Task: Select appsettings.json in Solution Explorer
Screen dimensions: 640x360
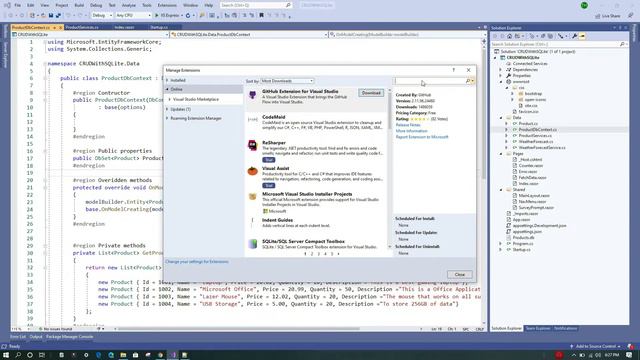Action: coord(527,231)
